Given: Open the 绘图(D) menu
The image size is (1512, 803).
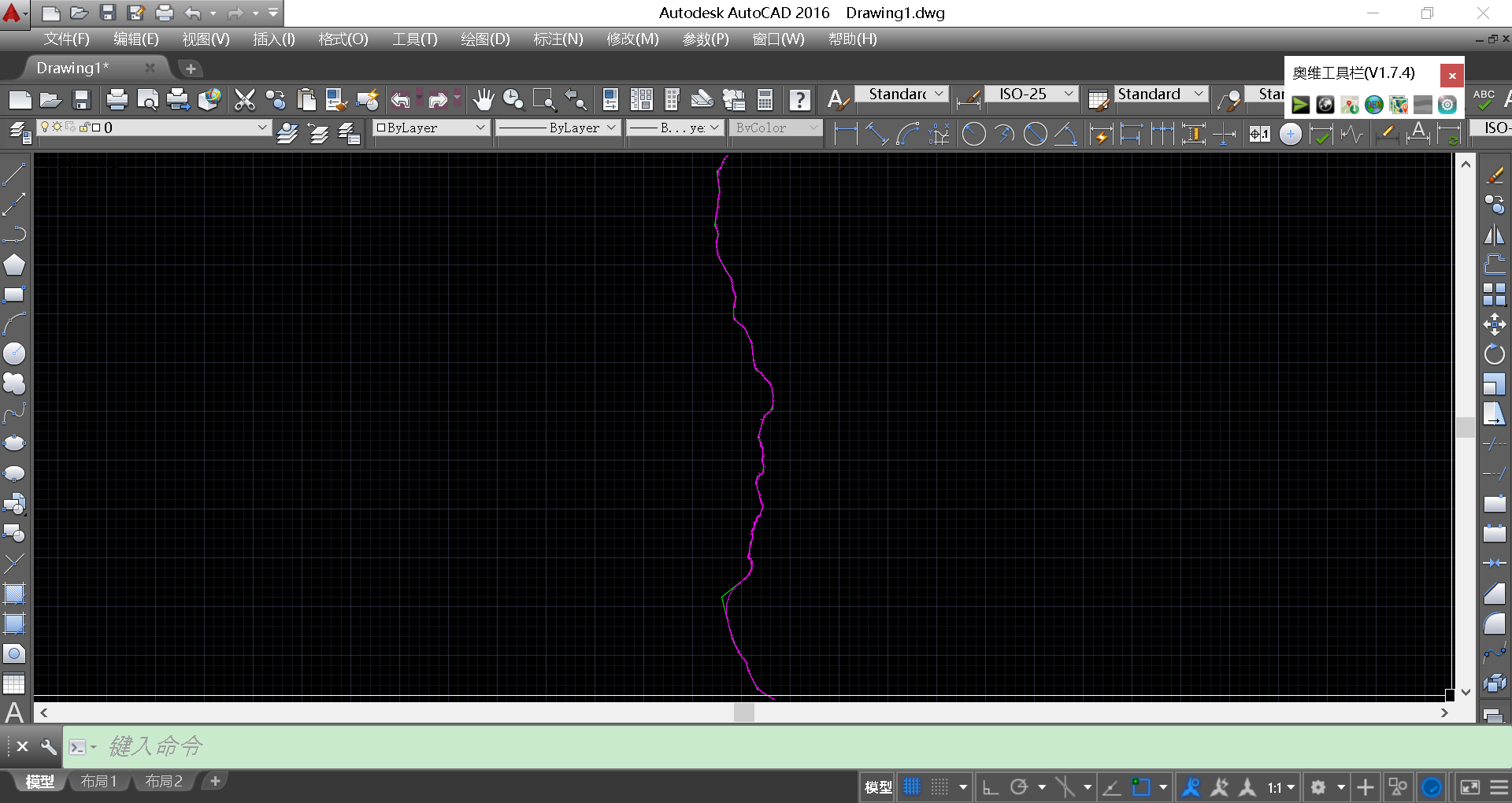Looking at the screenshot, I should tap(485, 39).
